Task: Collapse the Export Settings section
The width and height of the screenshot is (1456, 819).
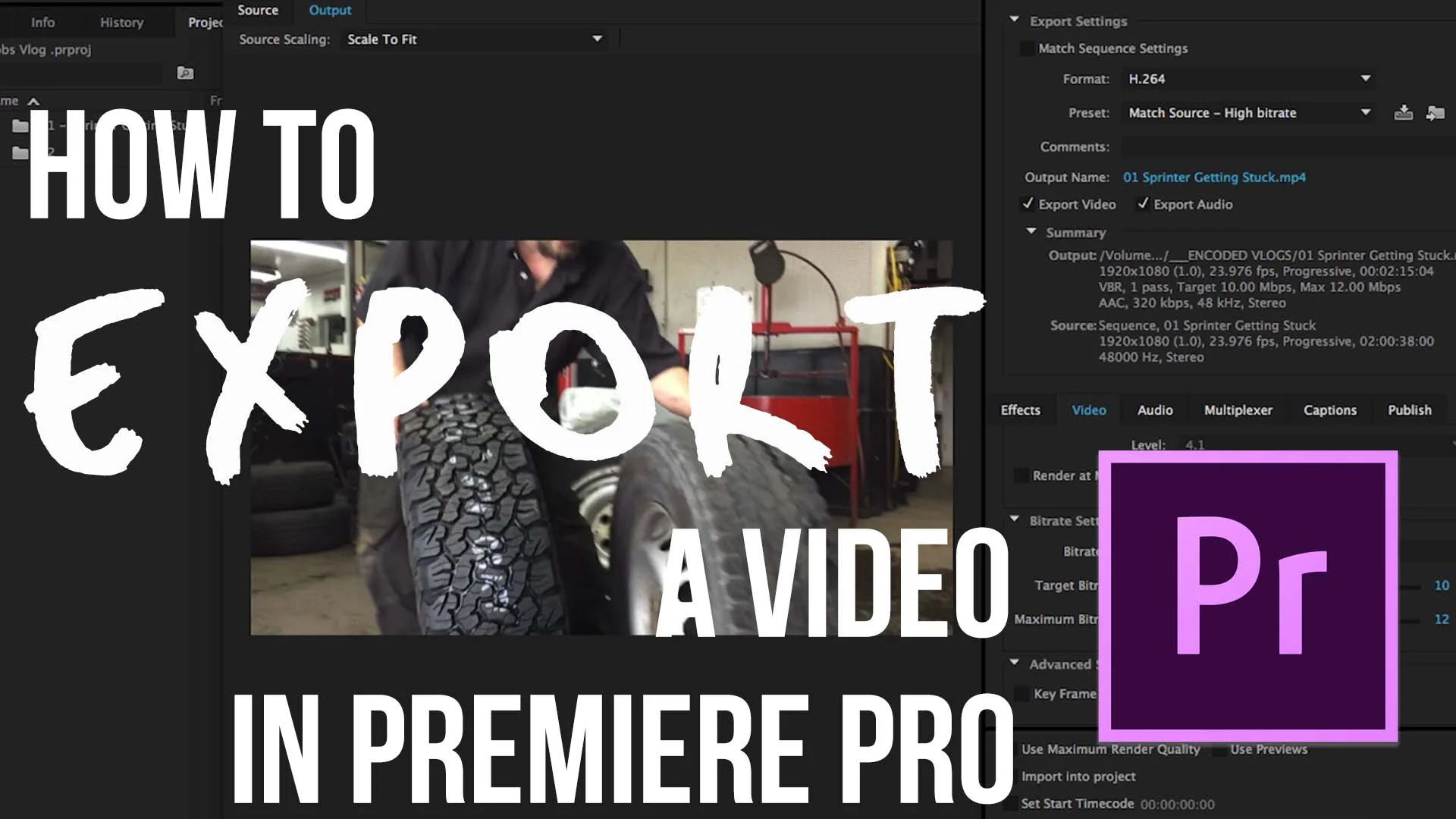Action: (1014, 20)
